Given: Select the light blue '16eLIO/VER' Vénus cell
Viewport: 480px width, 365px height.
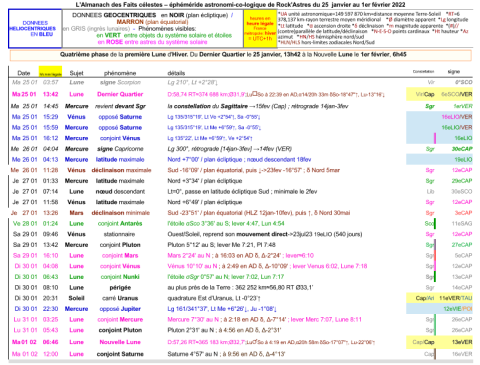Looking at the screenshot, I should [x=457, y=117].
